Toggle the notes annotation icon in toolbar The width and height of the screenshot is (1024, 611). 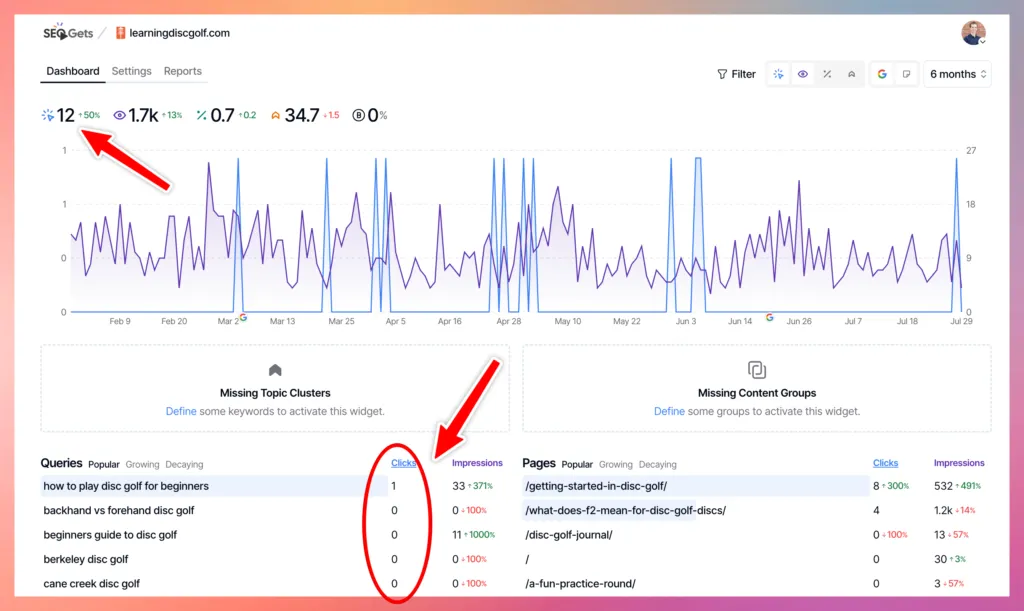click(906, 74)
